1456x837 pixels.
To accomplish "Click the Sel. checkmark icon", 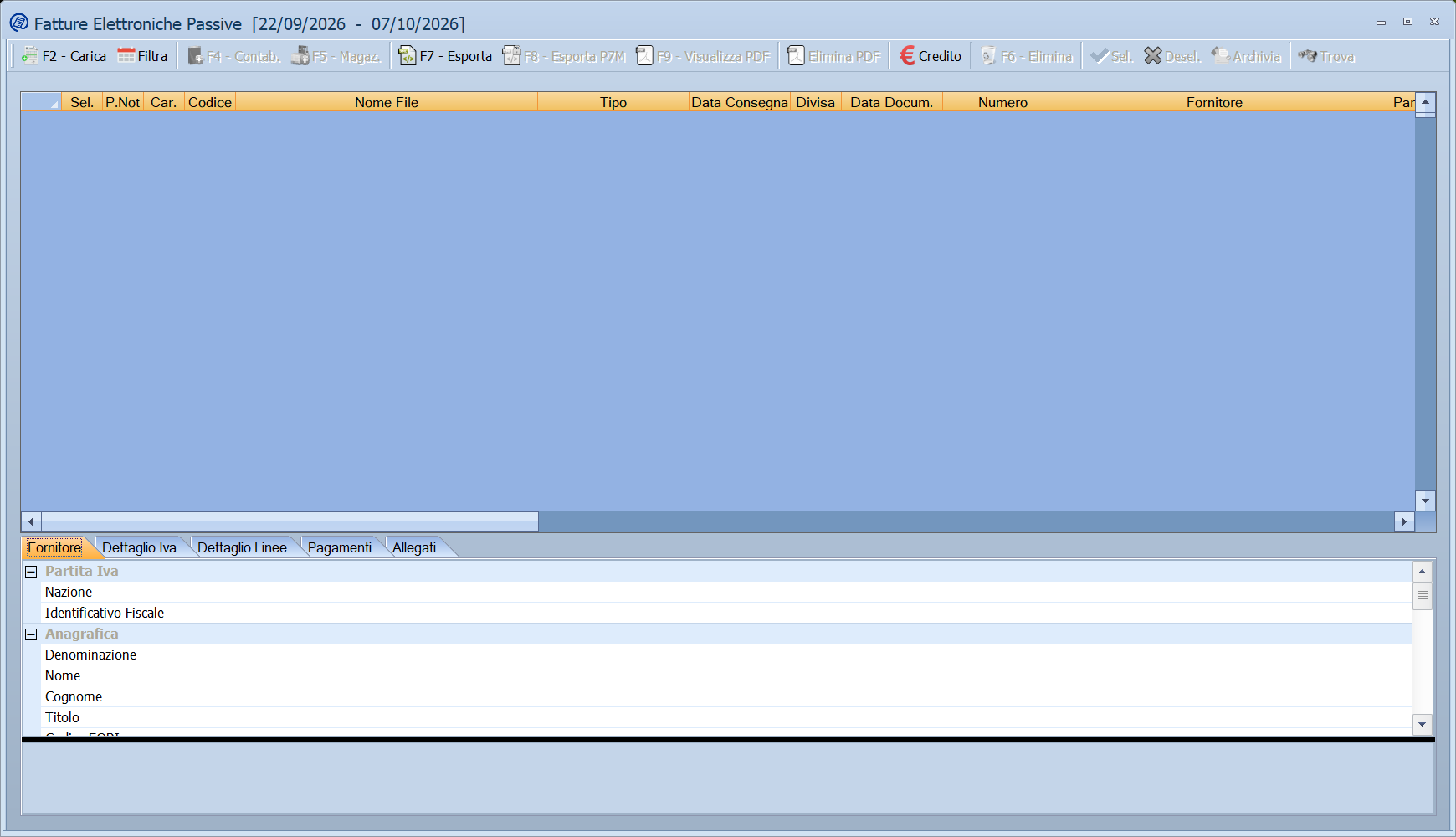I will (1100, 56).
